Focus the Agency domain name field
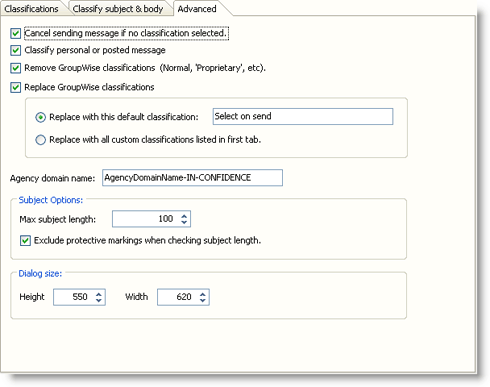 (192, 178)
